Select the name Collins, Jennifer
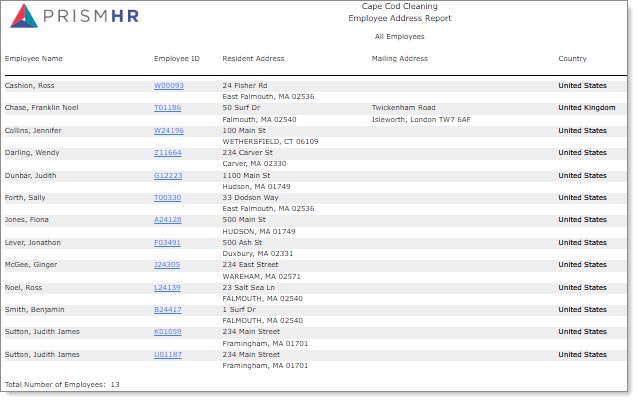This screenshot has width=638, height=402. point(33,131)
